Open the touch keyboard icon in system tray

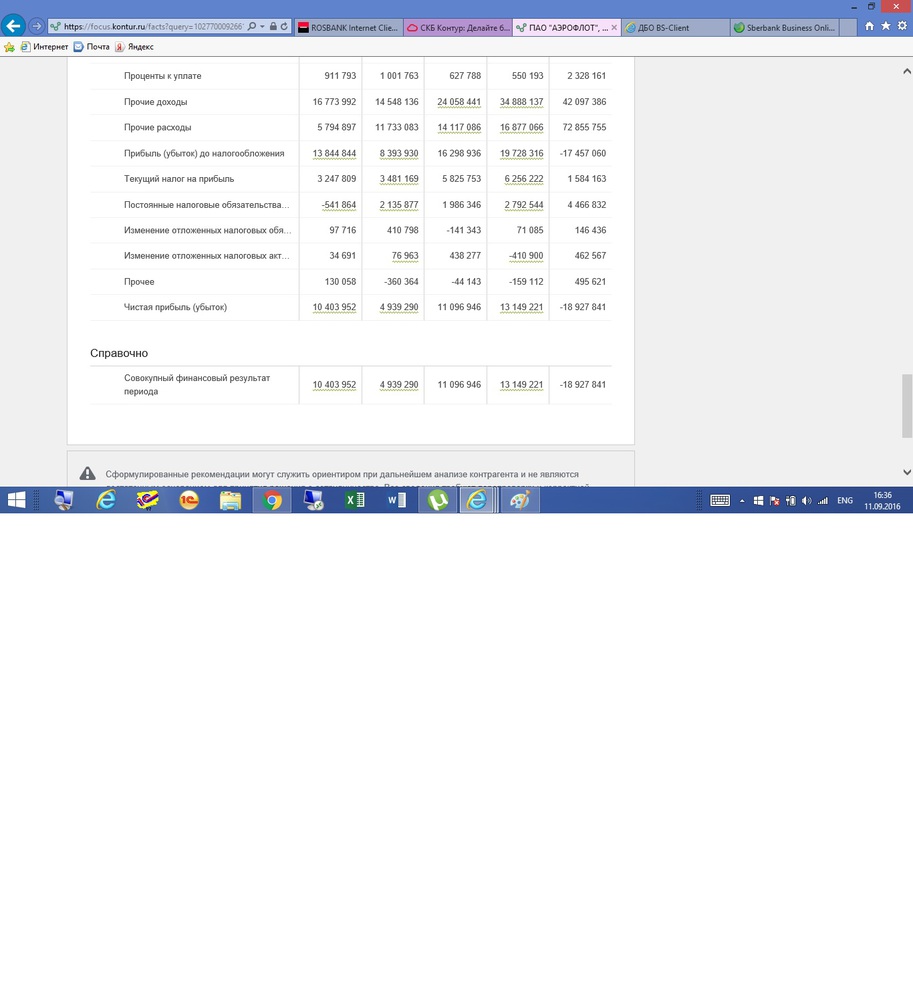[720, 501]
